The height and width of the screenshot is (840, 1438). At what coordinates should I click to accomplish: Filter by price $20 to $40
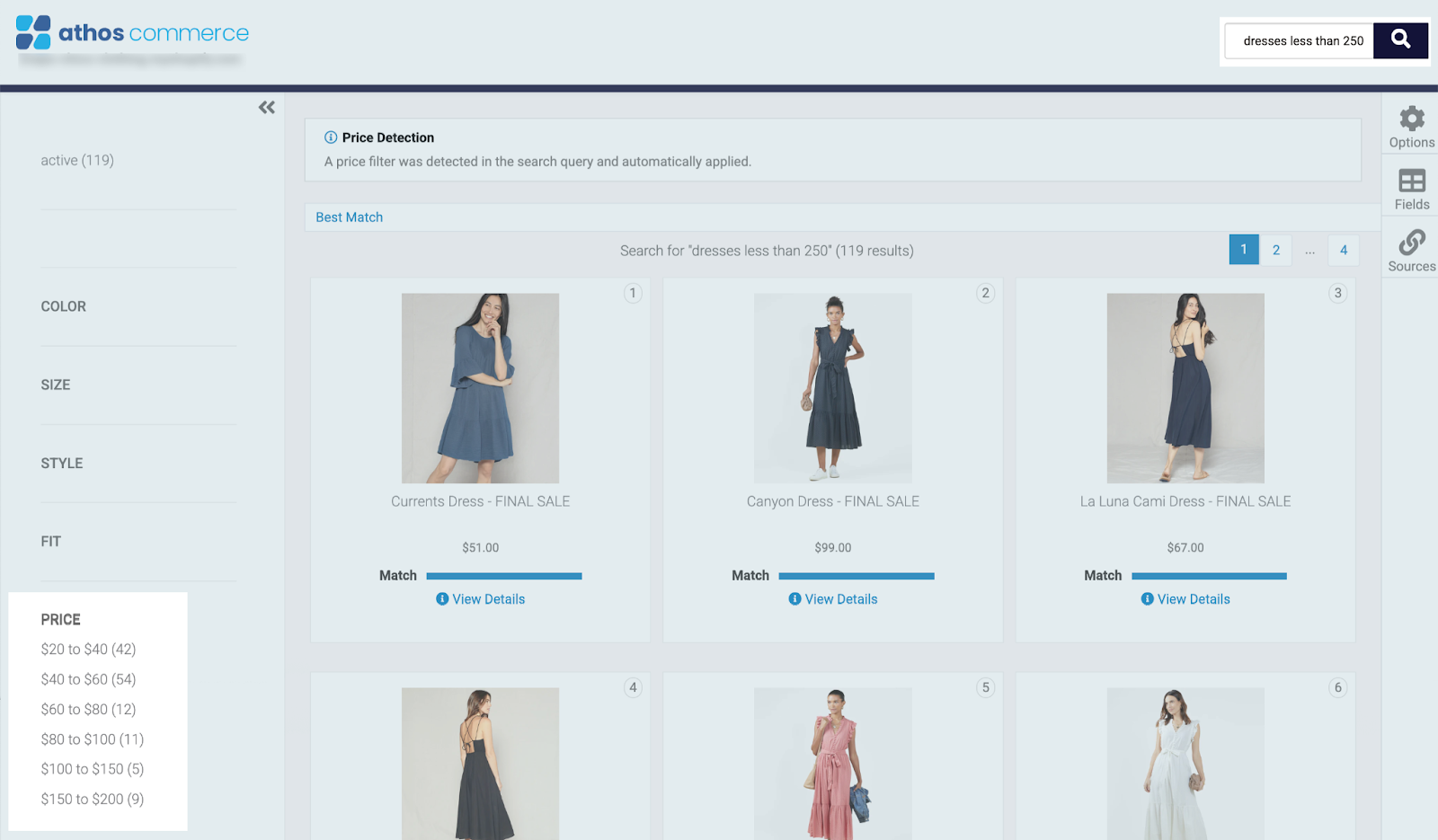(88, 650)
